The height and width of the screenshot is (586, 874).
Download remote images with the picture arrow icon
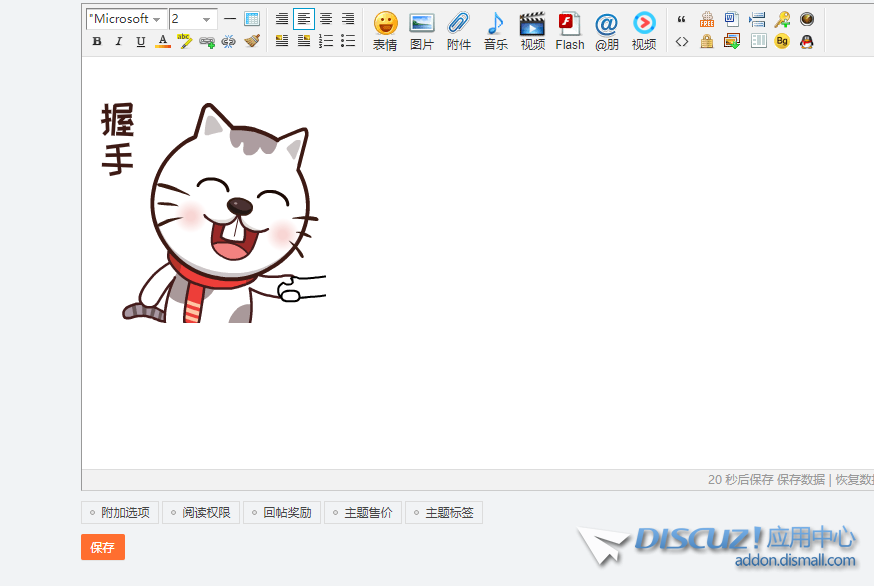[x=732, y=41]
